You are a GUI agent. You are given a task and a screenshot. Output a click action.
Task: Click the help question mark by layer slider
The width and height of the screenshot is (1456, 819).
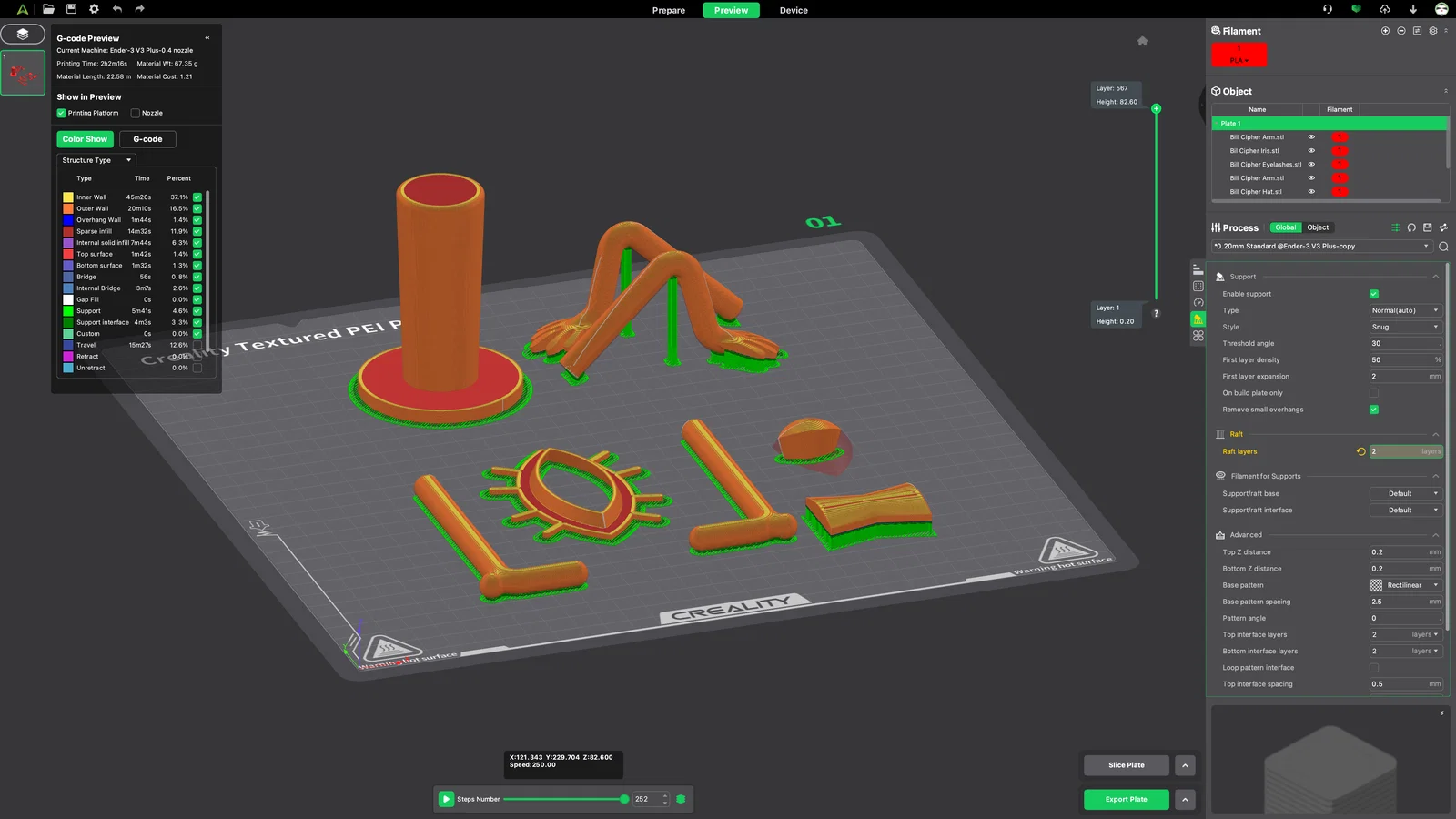click(1156, 313)
